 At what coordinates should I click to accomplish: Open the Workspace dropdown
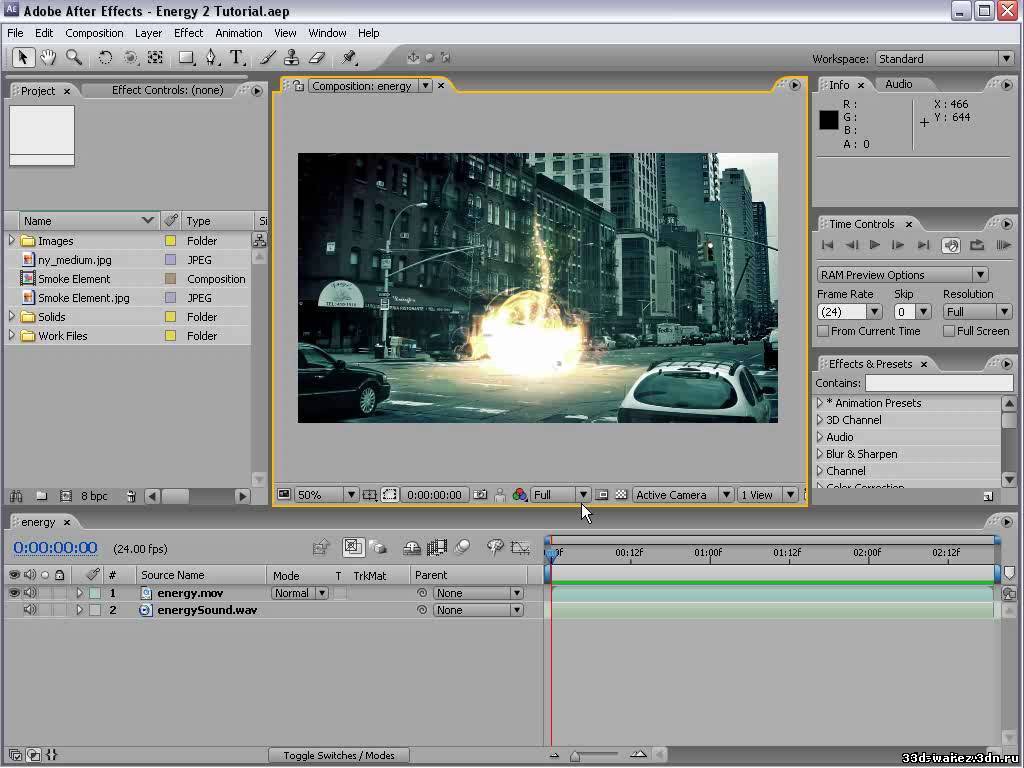tap(945, 59)
